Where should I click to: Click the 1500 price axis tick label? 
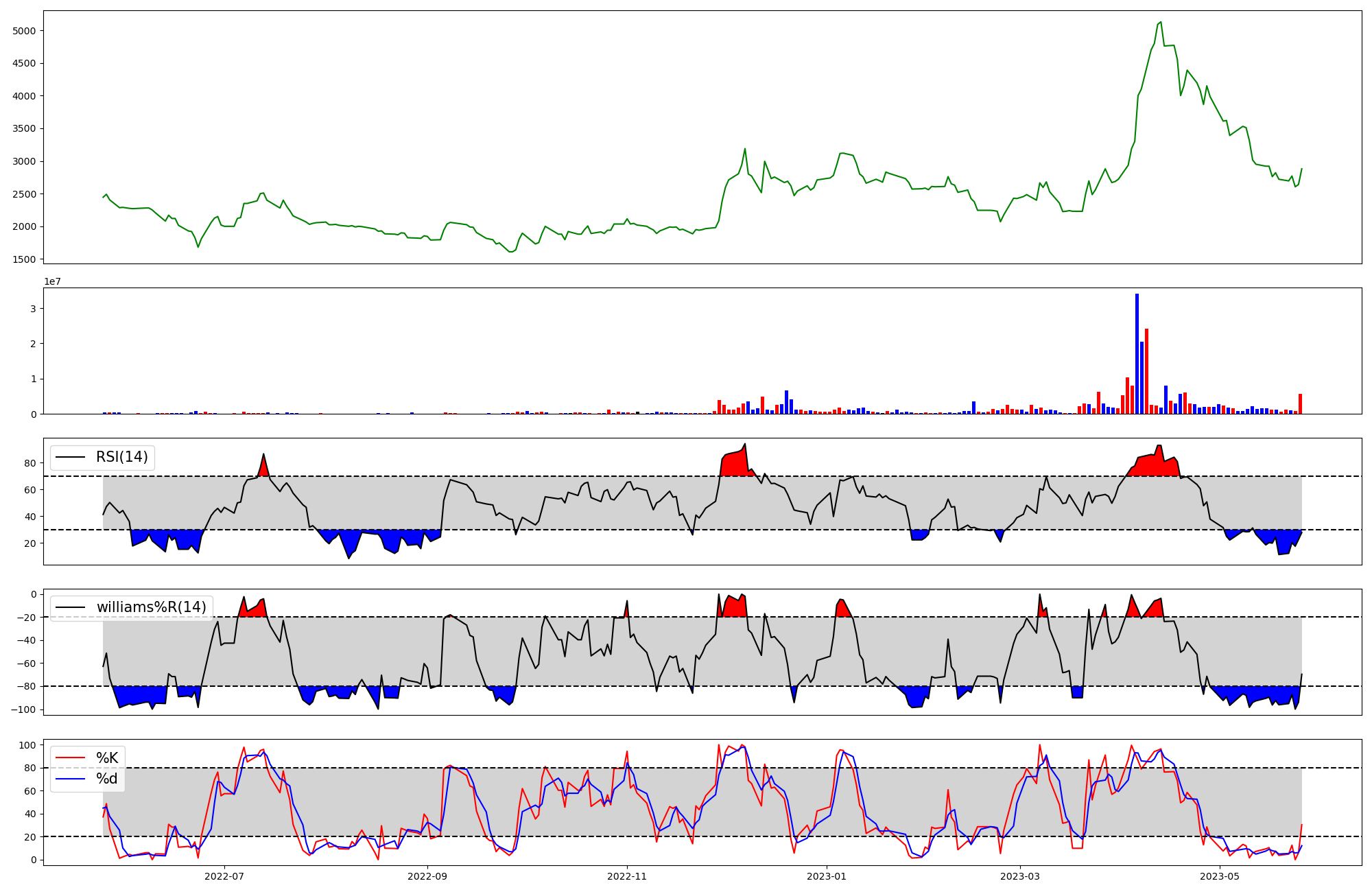(x=24, y=259)
